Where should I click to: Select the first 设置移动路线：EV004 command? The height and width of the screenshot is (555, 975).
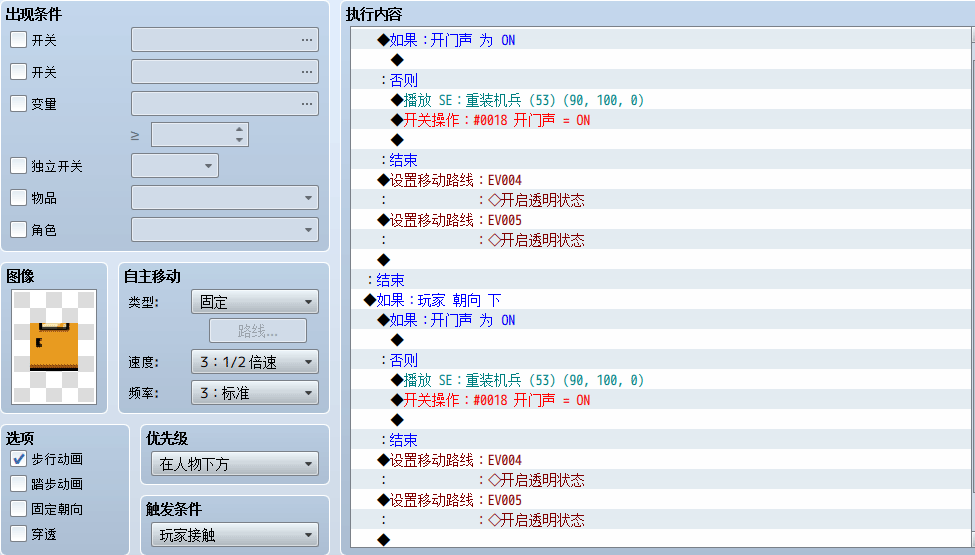(x=660, y=180)
